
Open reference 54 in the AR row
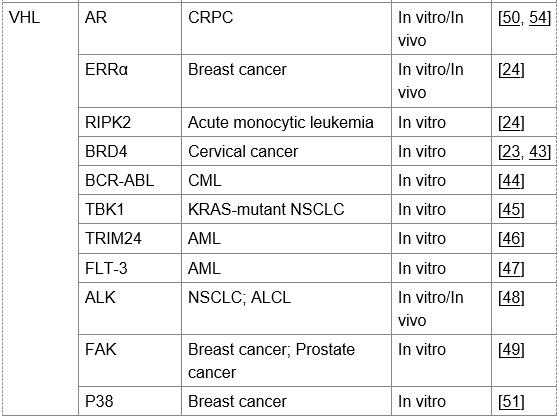[x=538, y=18]
